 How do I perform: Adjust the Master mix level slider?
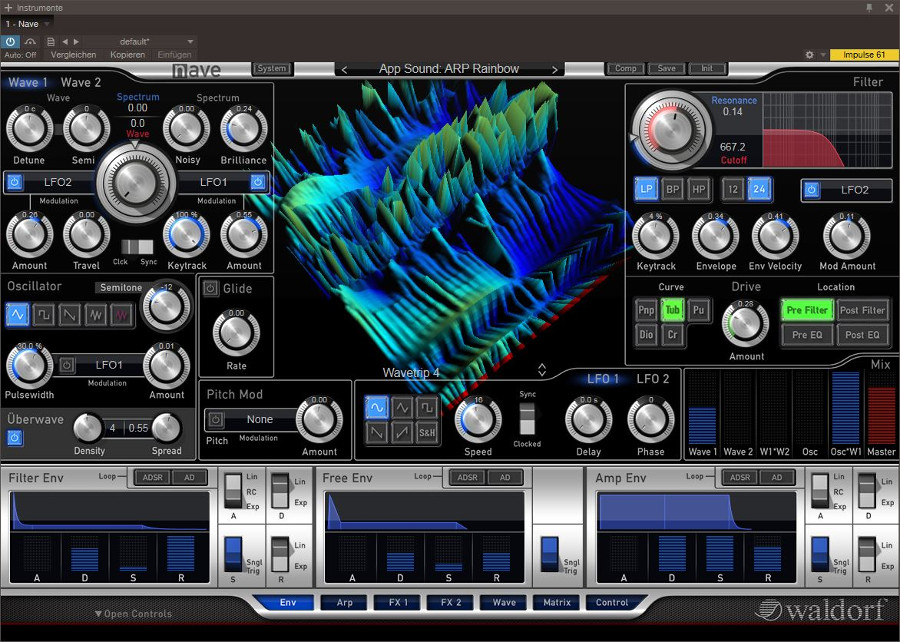(x=881, y=408)
